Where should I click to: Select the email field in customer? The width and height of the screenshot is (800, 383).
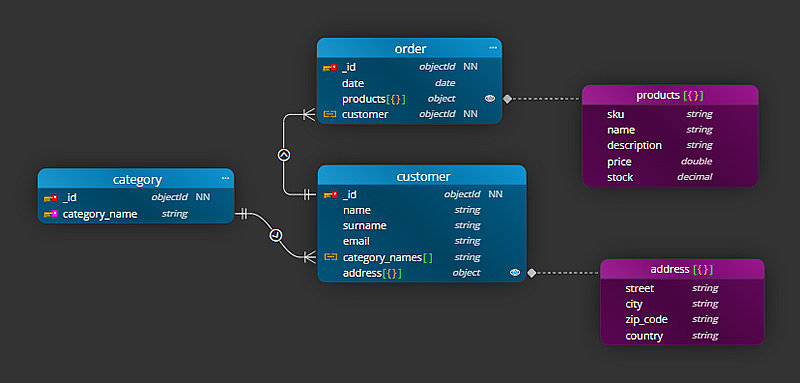(422, 241)
